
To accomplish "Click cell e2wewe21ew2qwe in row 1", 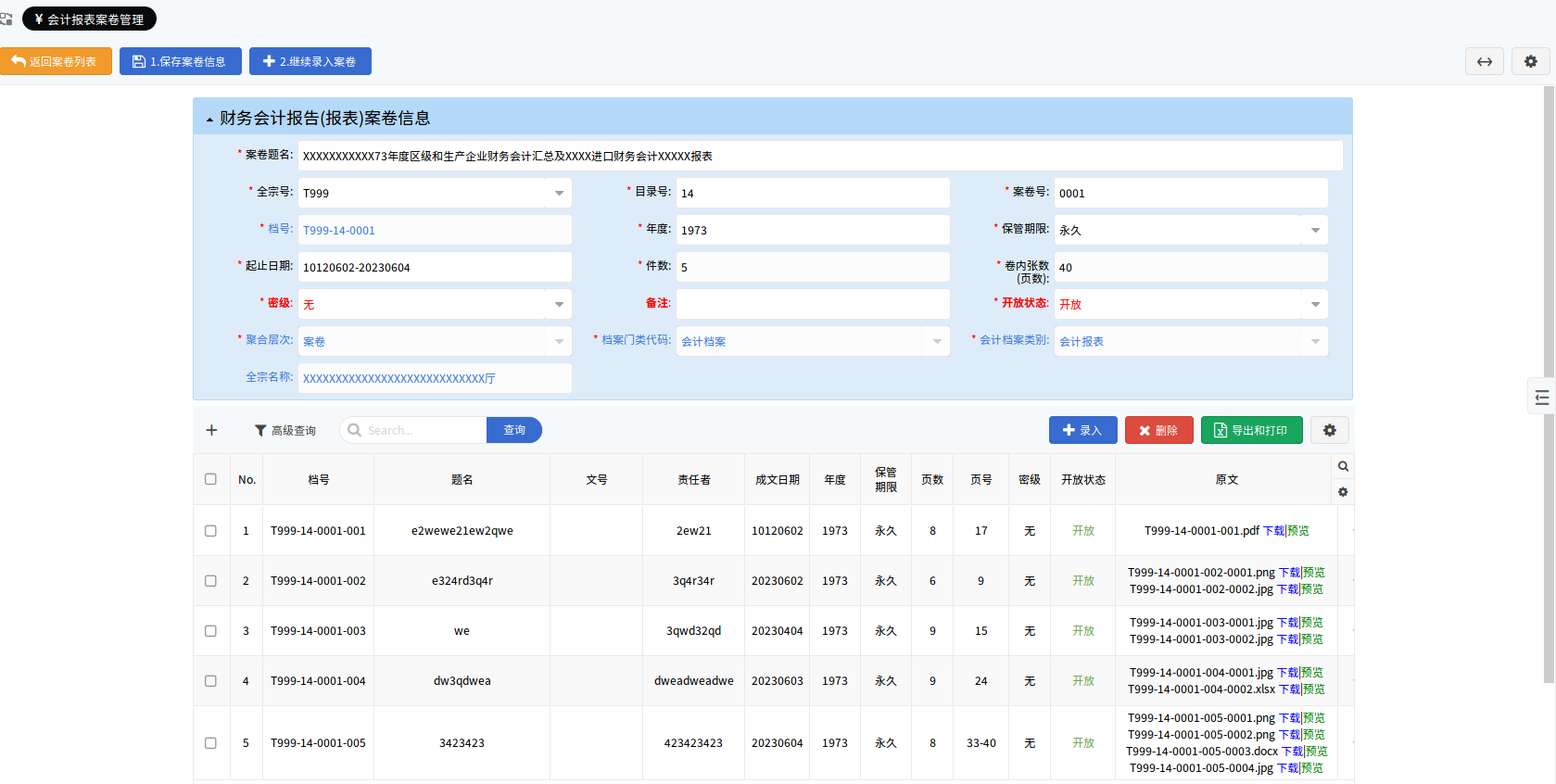I will coord(462,531).
